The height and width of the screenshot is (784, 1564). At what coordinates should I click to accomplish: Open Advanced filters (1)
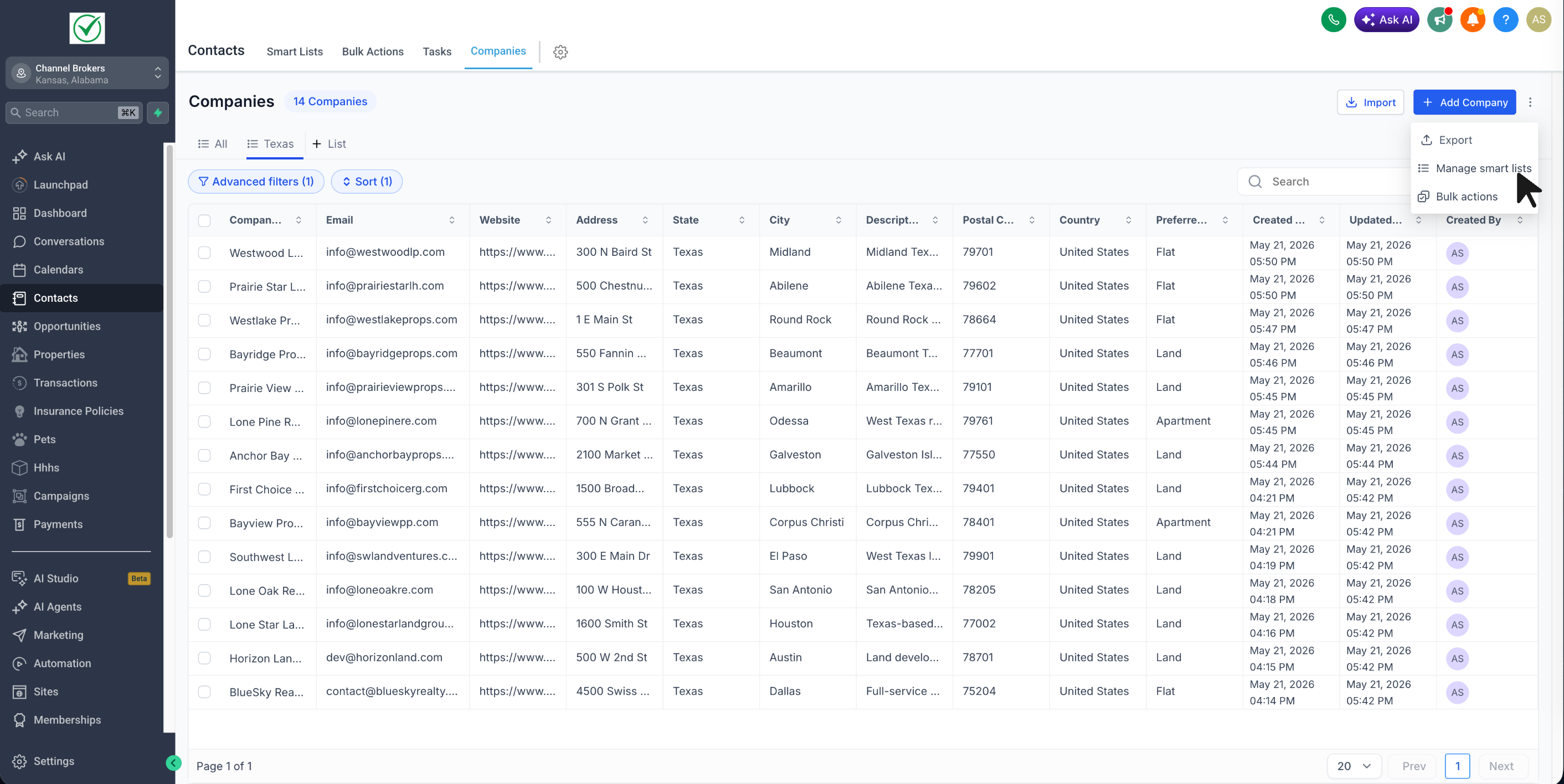[x=256, y=182]
